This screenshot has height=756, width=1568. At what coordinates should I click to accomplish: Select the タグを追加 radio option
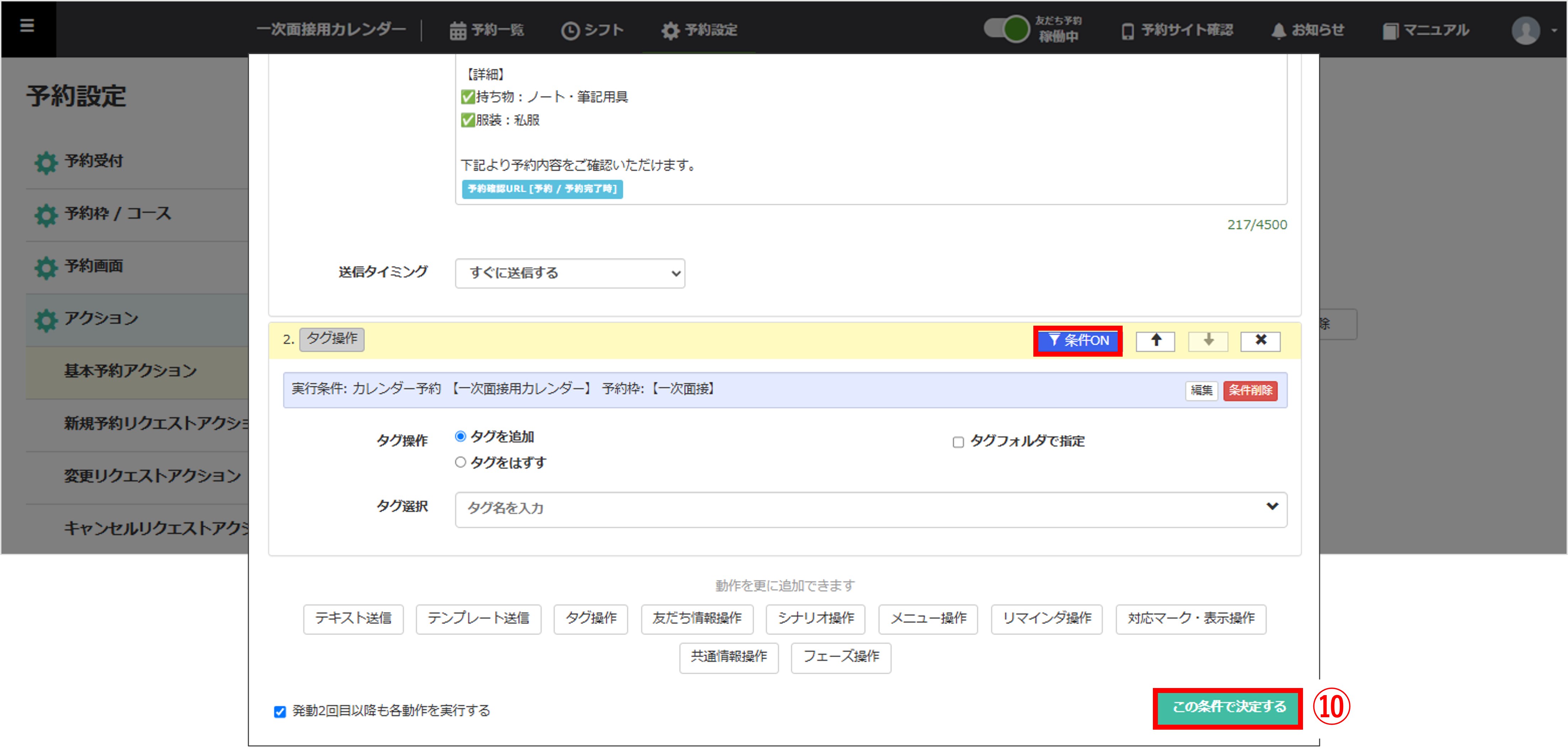(x=461, y=436)
